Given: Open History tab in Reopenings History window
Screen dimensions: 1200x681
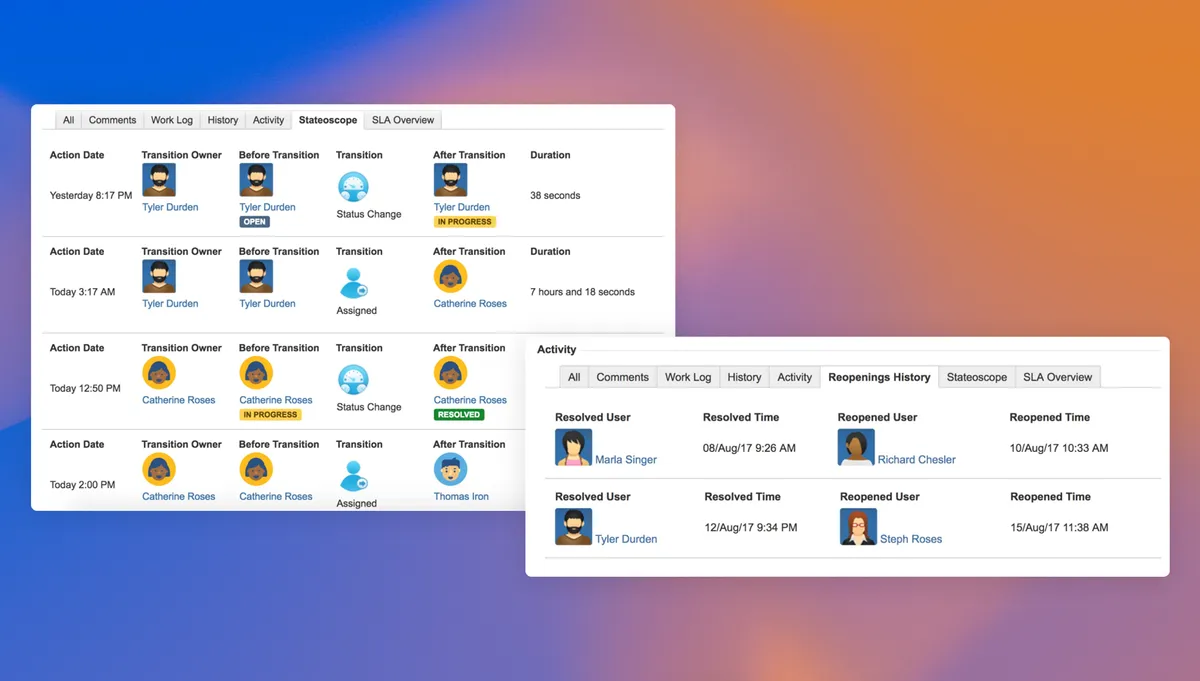Looking at the screenshot, I should pyautogui.click(x=744, y=377).
